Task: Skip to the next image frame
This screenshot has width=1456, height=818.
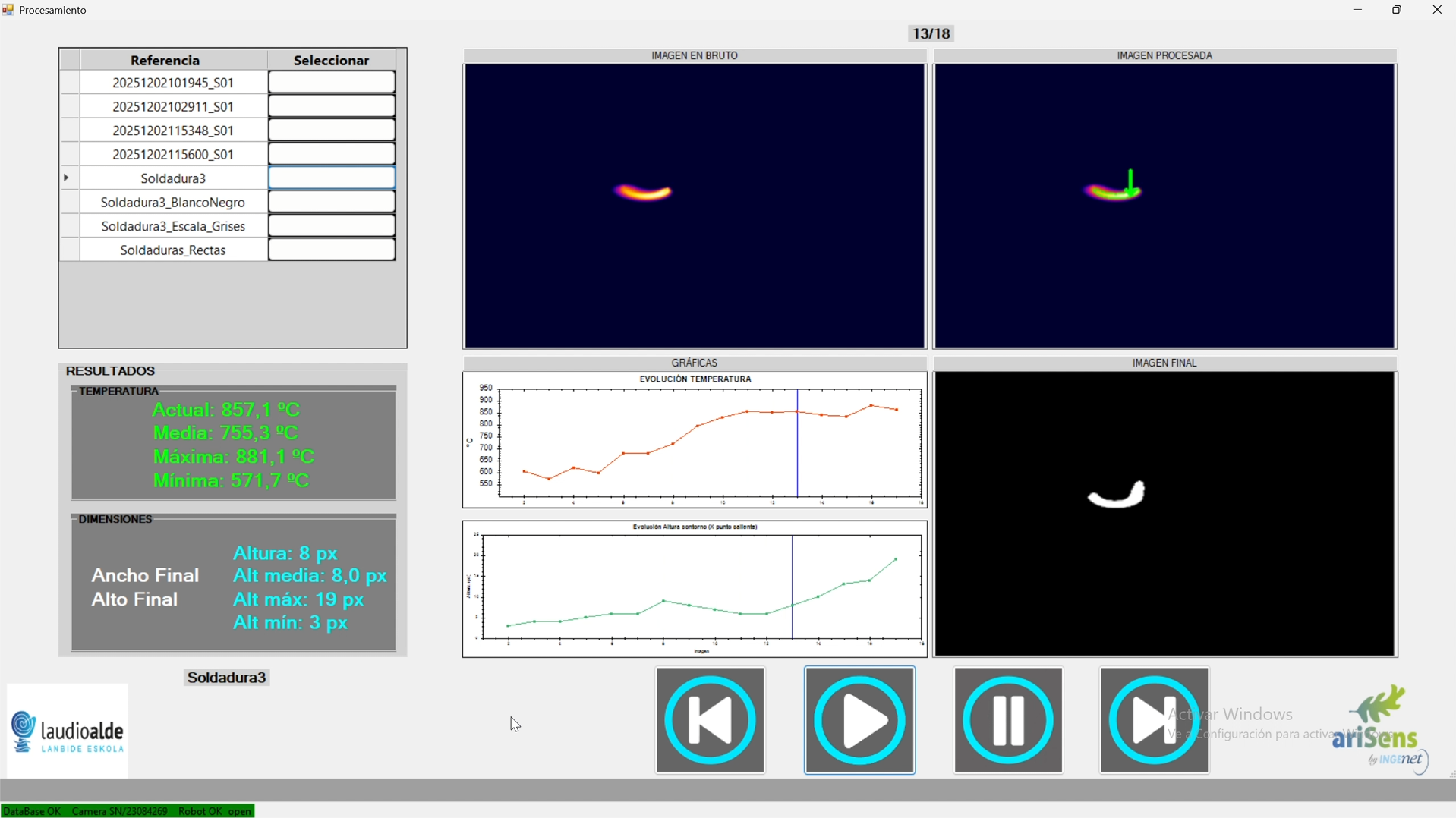Action: click(1154, 720)
